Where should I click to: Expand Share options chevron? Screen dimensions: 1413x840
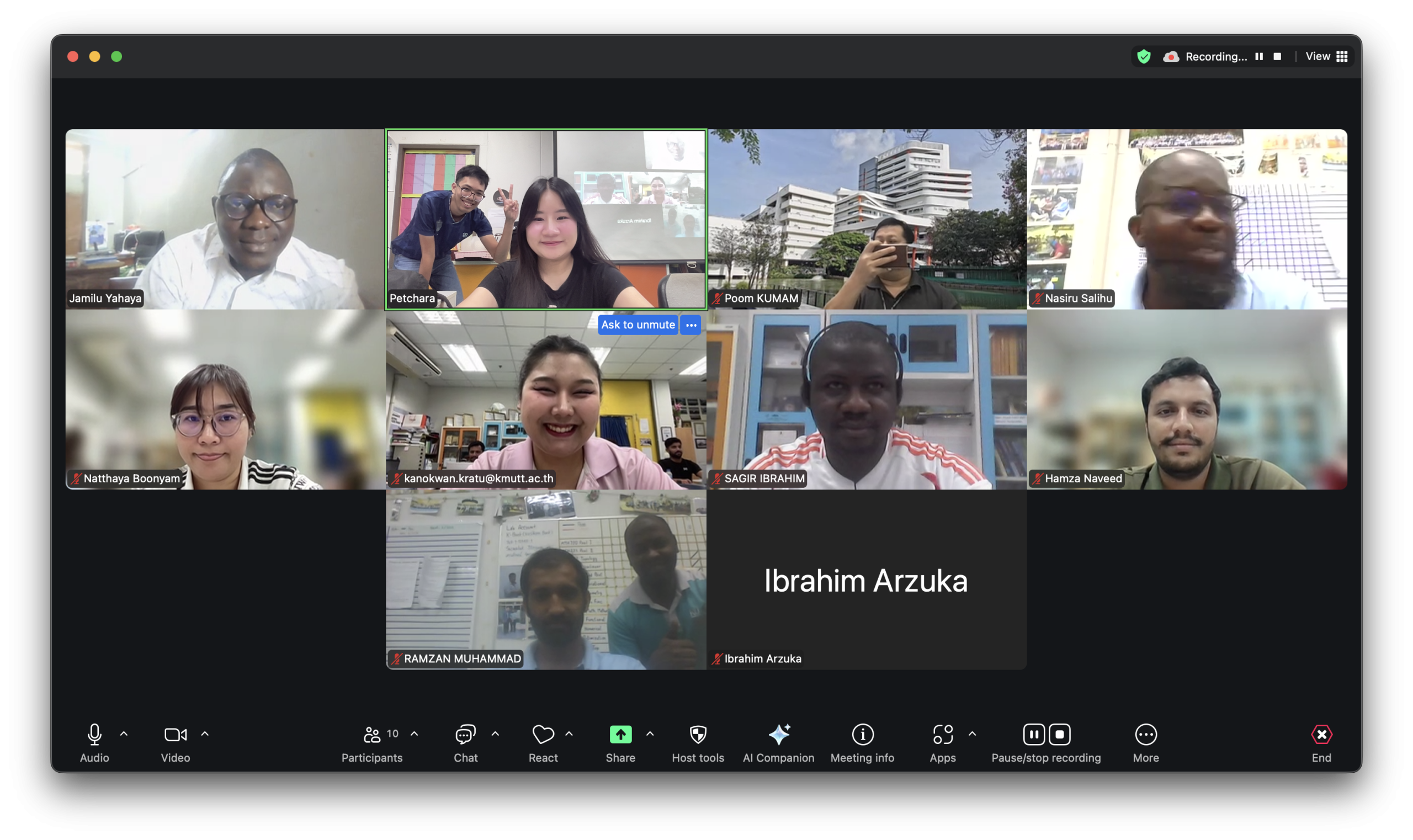pyautogui.click(x=650, y=734)
